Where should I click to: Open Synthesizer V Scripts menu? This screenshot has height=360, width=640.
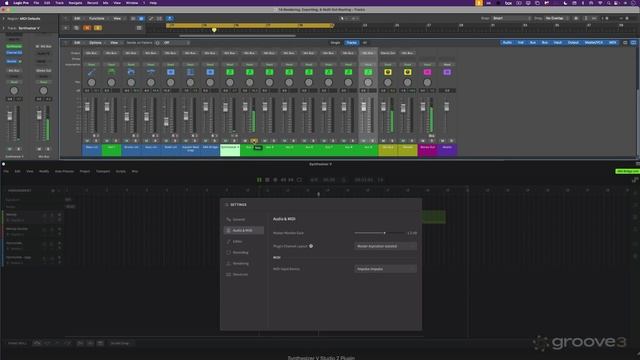coord(121,171)
